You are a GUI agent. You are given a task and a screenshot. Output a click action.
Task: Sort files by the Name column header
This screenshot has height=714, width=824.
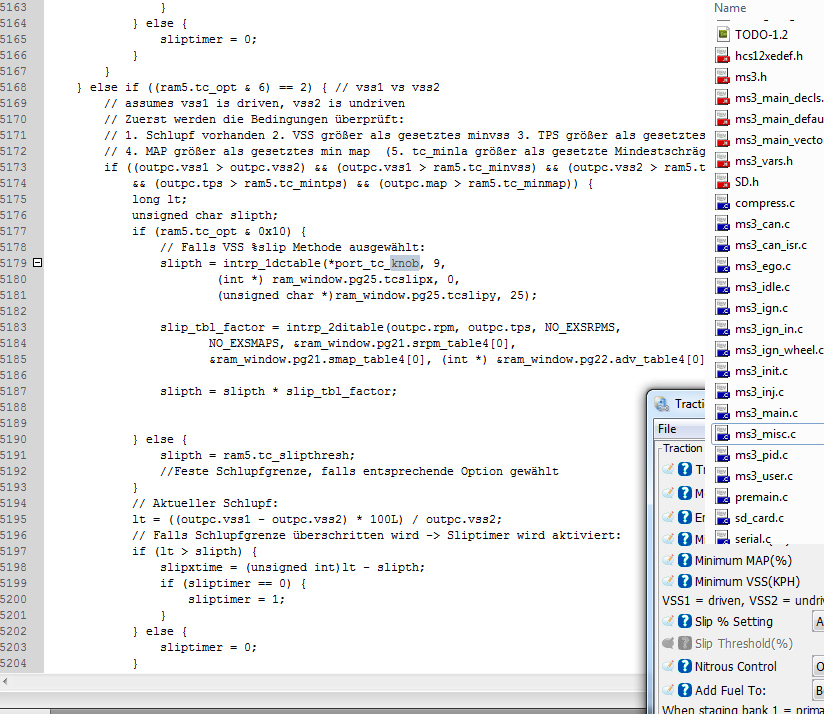731,8
